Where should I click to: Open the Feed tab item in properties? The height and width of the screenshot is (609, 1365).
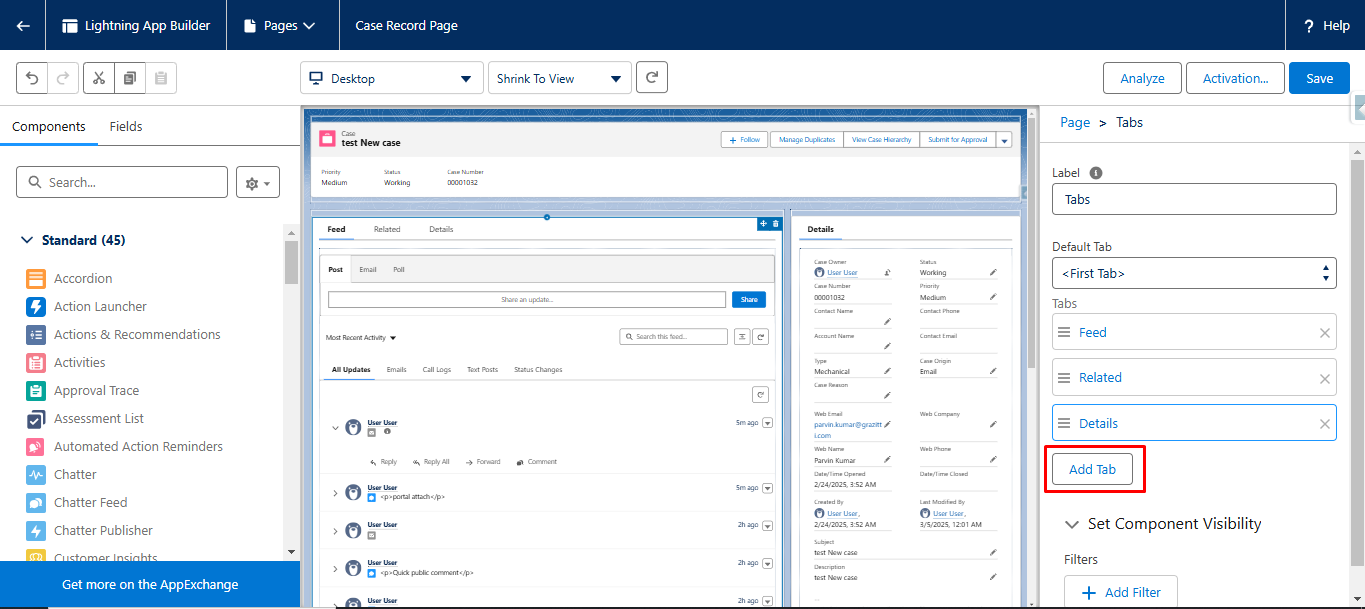coord(1093,333)
